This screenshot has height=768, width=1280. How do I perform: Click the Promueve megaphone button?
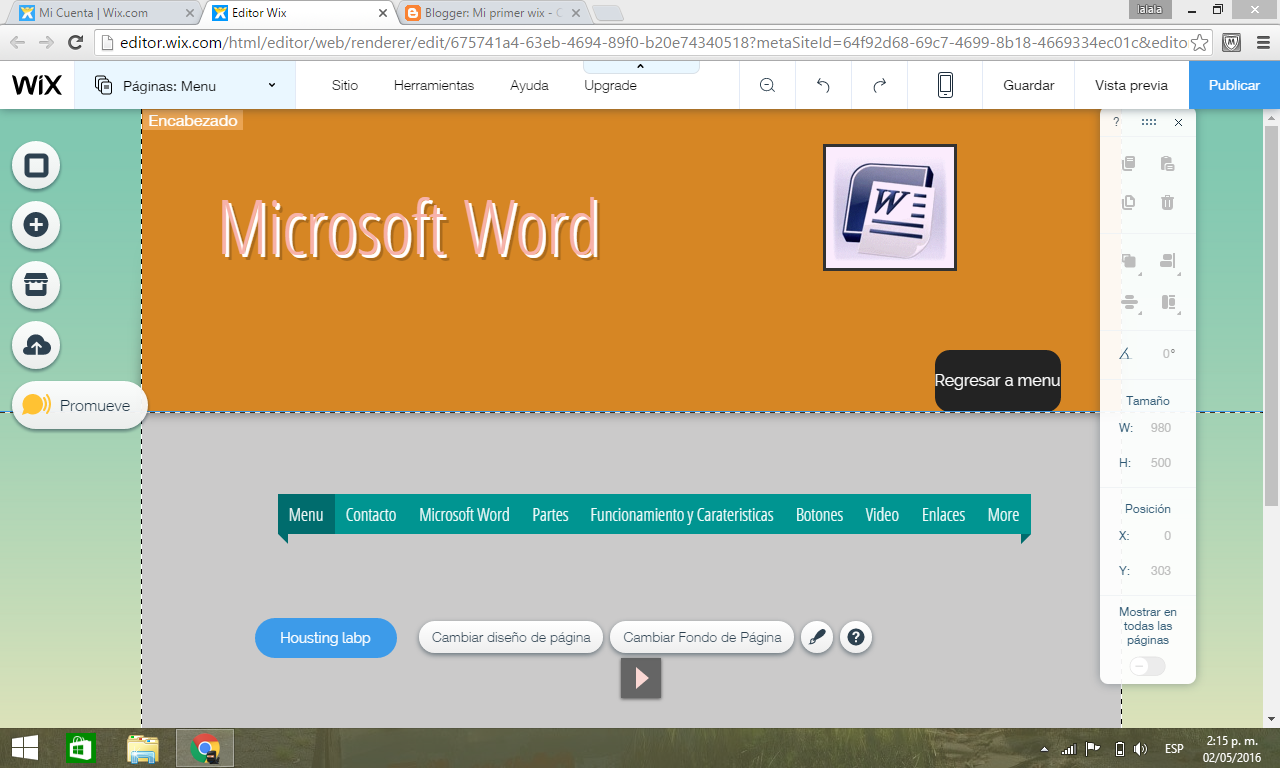80,406
